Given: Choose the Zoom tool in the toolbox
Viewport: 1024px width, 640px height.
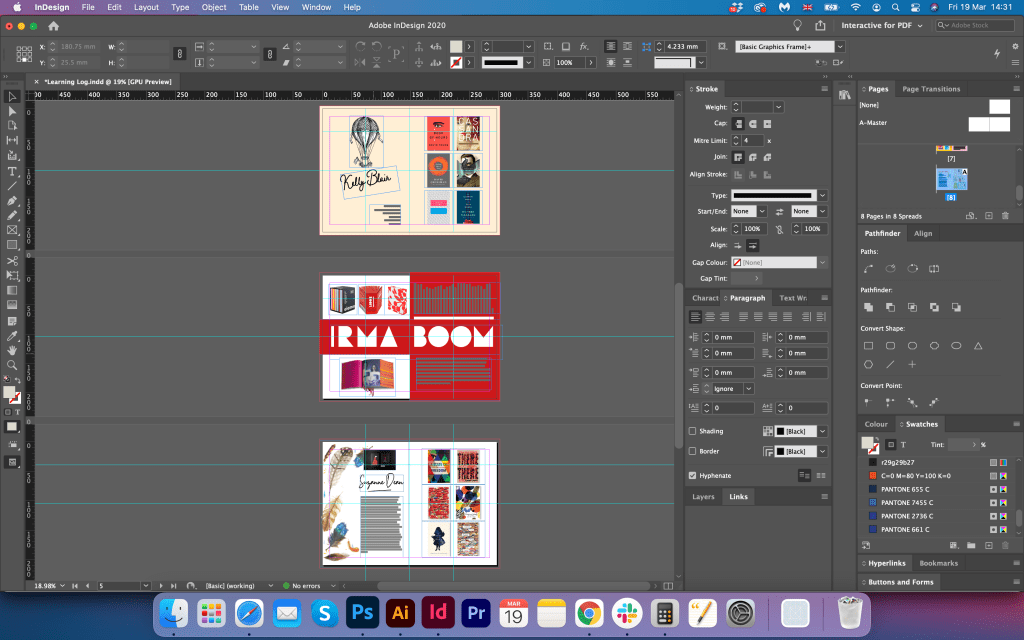Looking at the screenshot, I should tap(12, 365).
